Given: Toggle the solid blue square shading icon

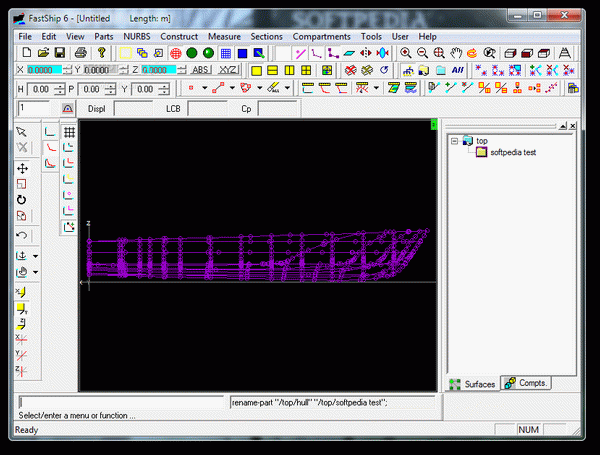Looking at the screenshot, I should [242, 53].
